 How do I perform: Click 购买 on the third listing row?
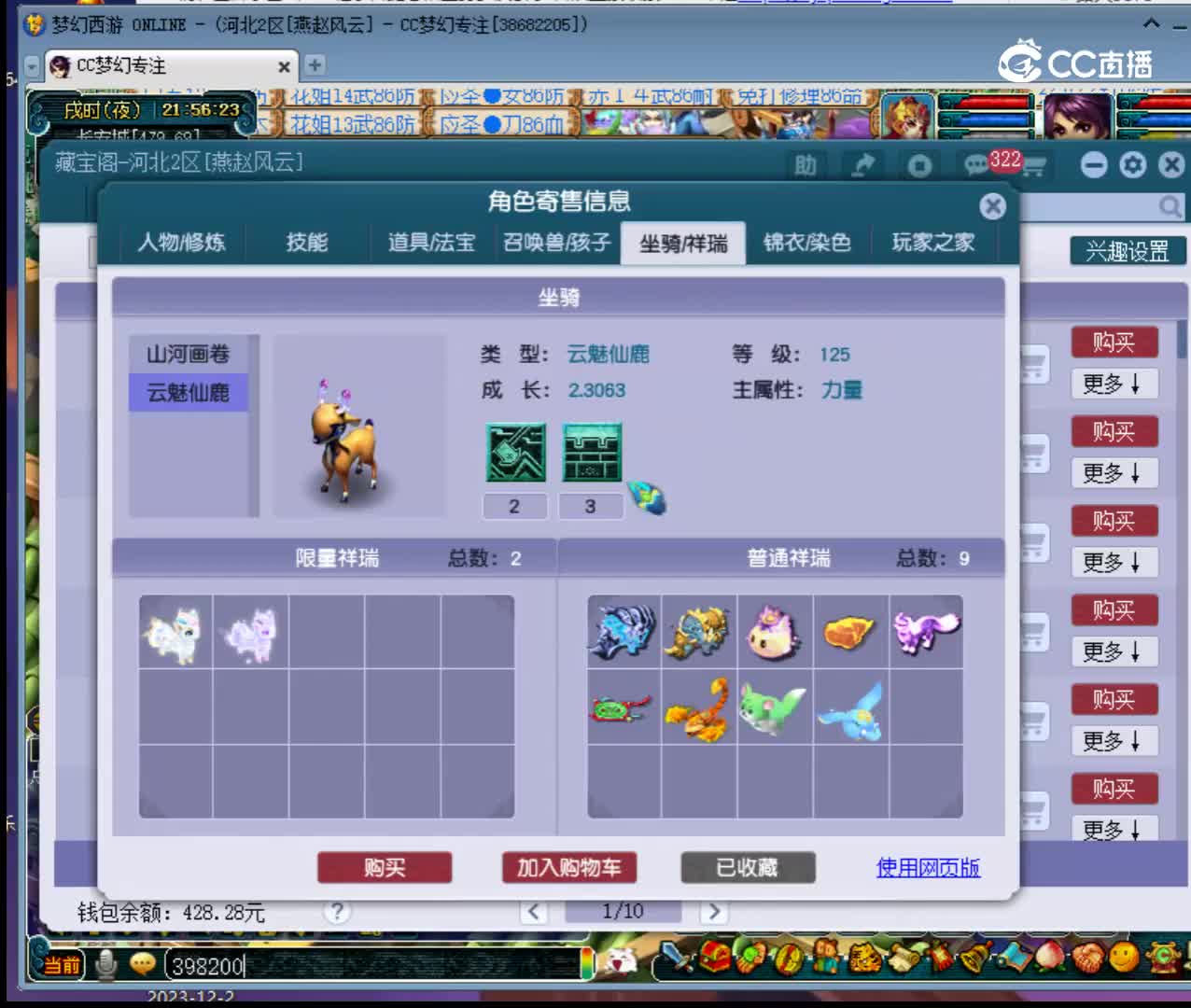[x=1114, y=521]
